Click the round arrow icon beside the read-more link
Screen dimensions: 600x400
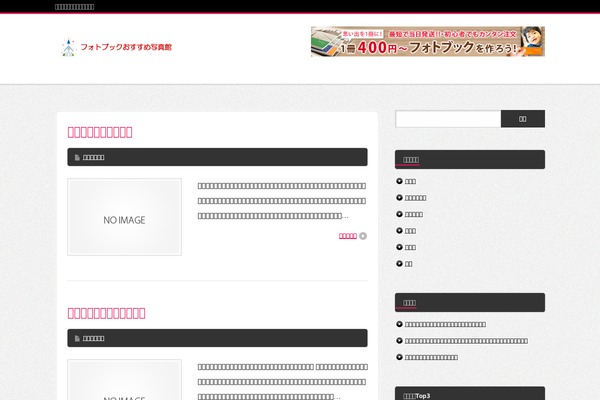[x=363, y=236]
